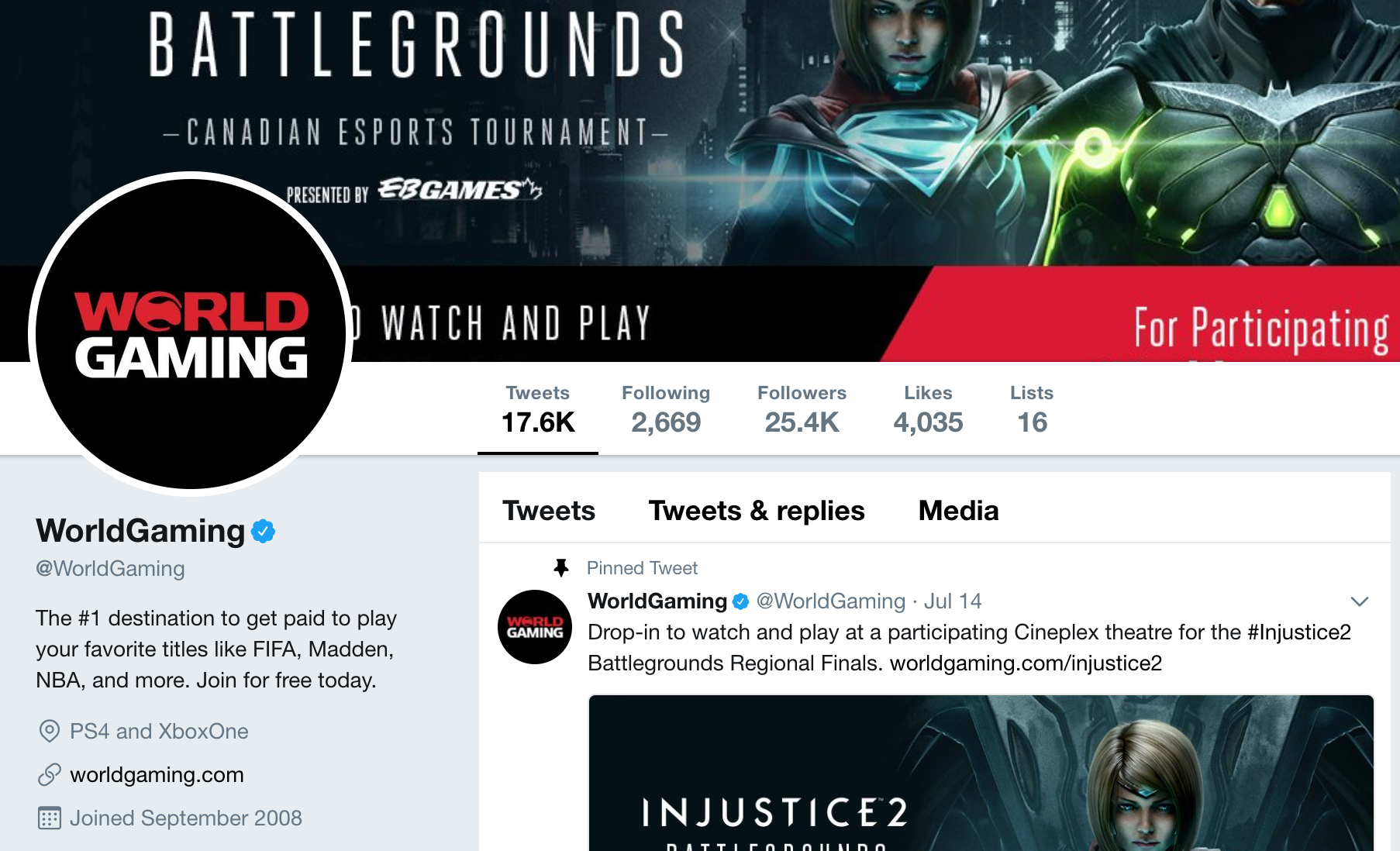Click the location pin icon beside PS4 and XboxOne
The image size is (1400, 851).
tap(50, 731)
